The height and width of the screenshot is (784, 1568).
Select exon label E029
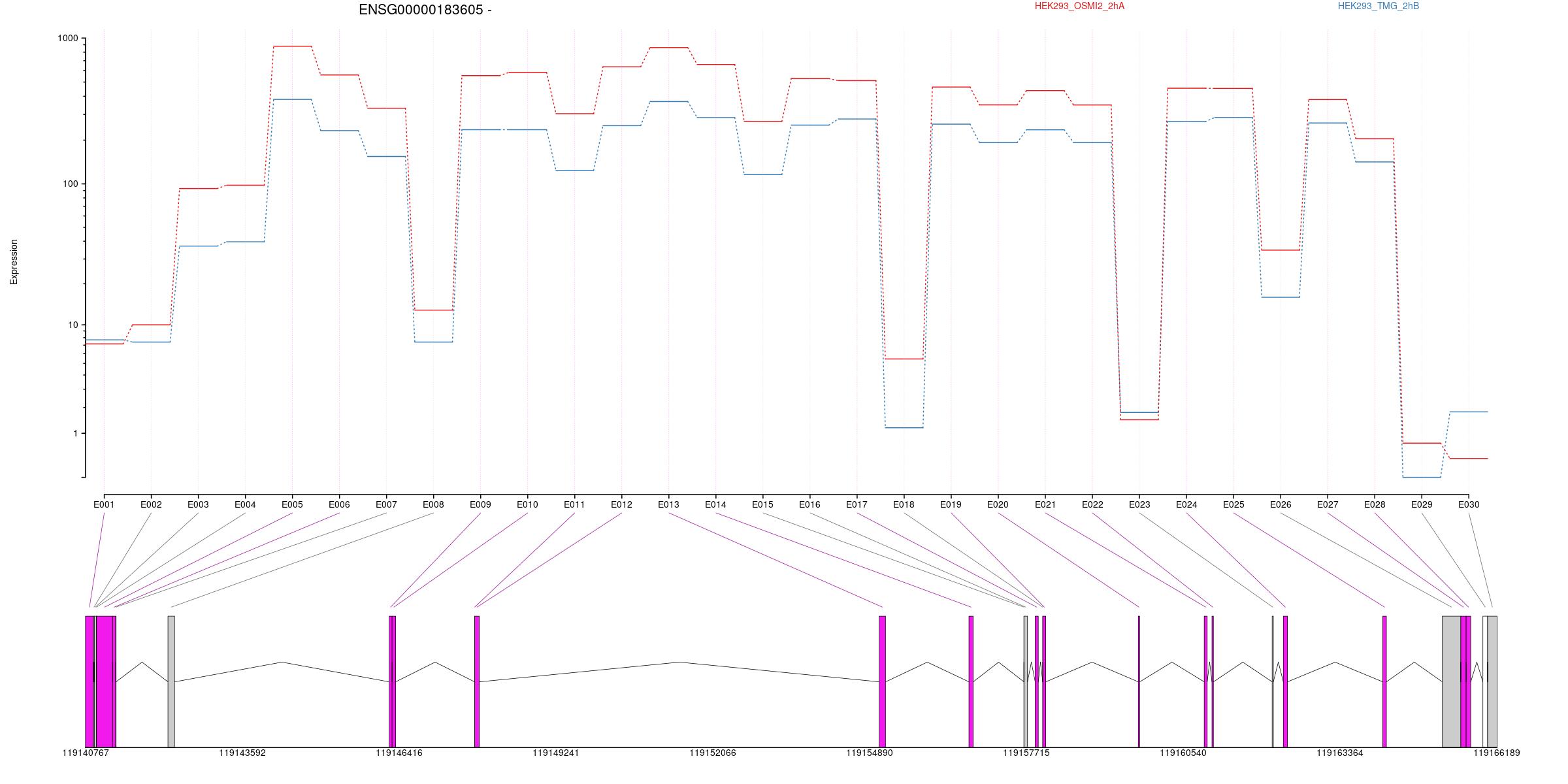(1422, 504)
